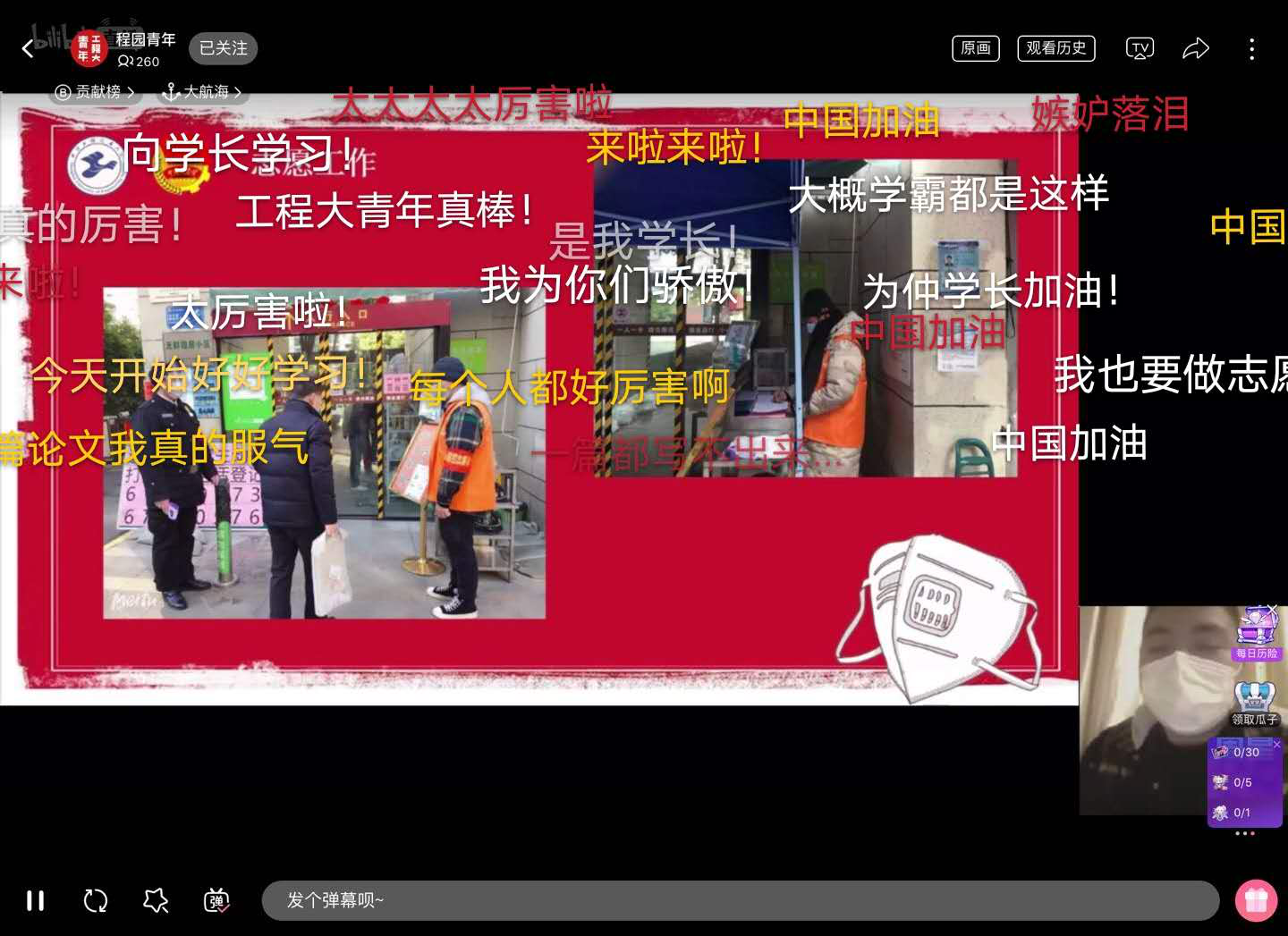This screenshot has height=936, width=1288.
Task: Cast stream using the TV icon
Action: point(1139,48)
